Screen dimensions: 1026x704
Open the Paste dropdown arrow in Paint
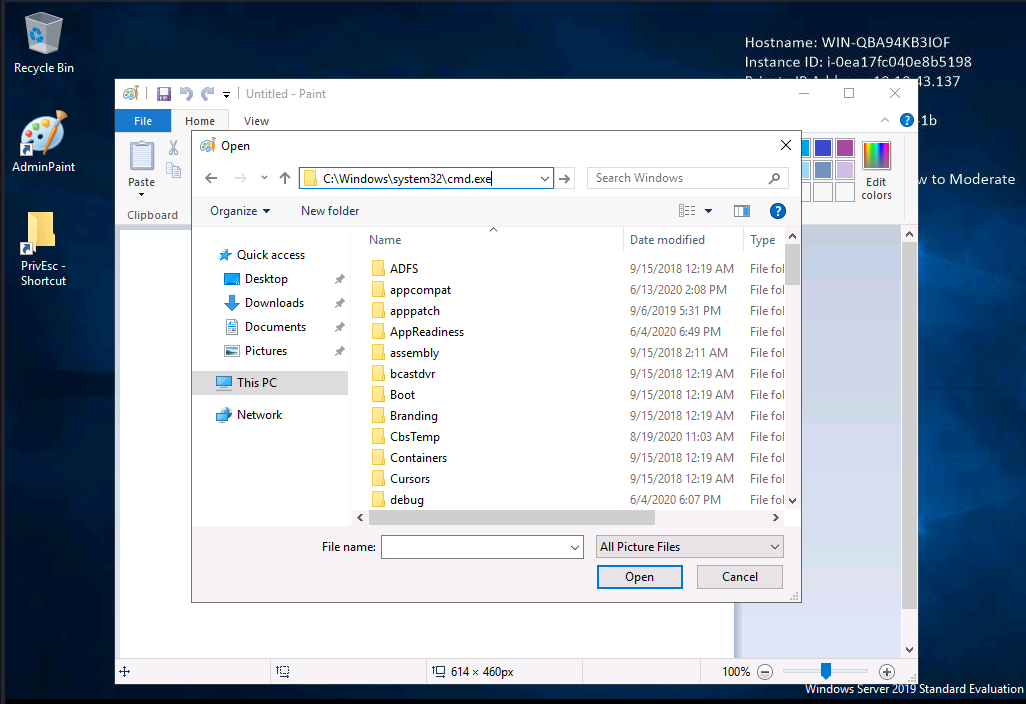coord(141,195)
